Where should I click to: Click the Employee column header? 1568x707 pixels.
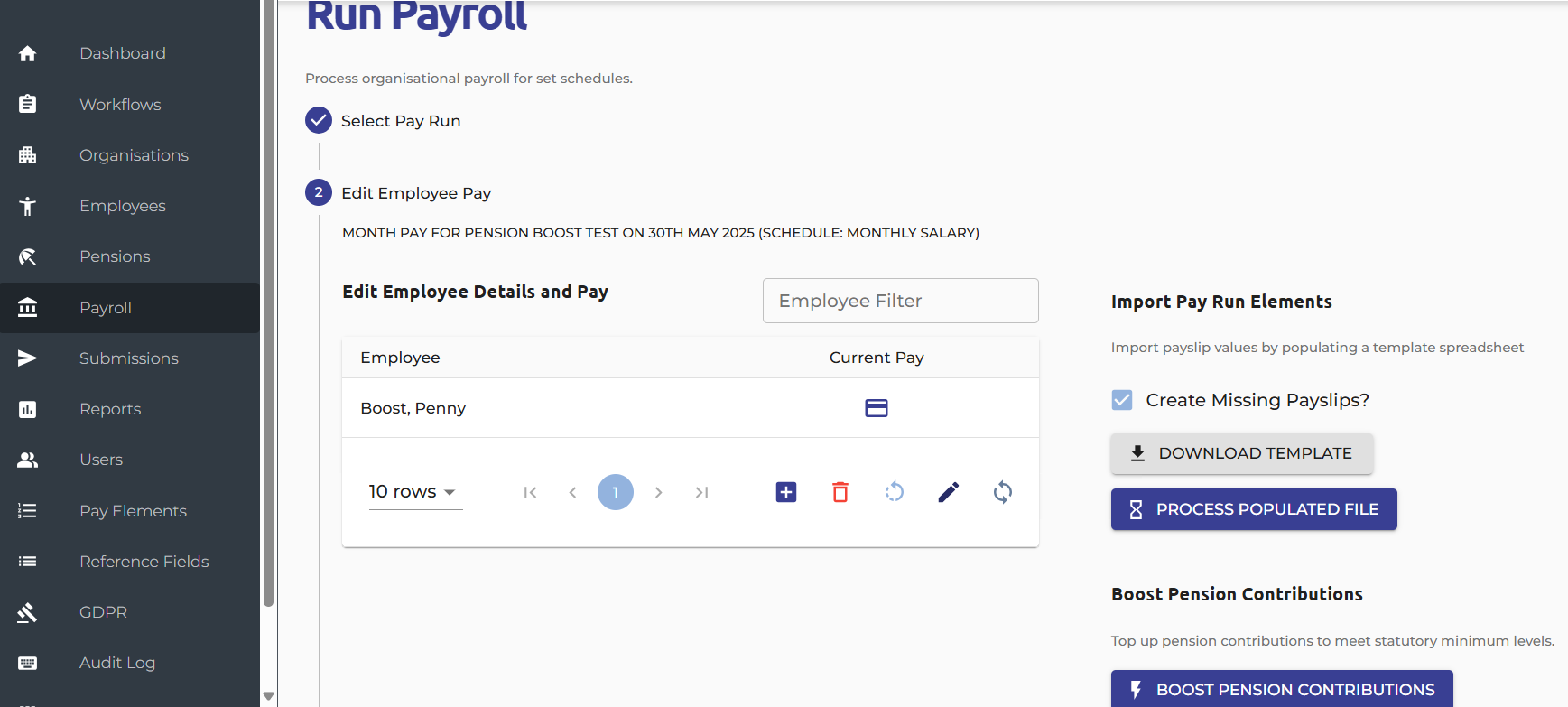coord(400,358)
